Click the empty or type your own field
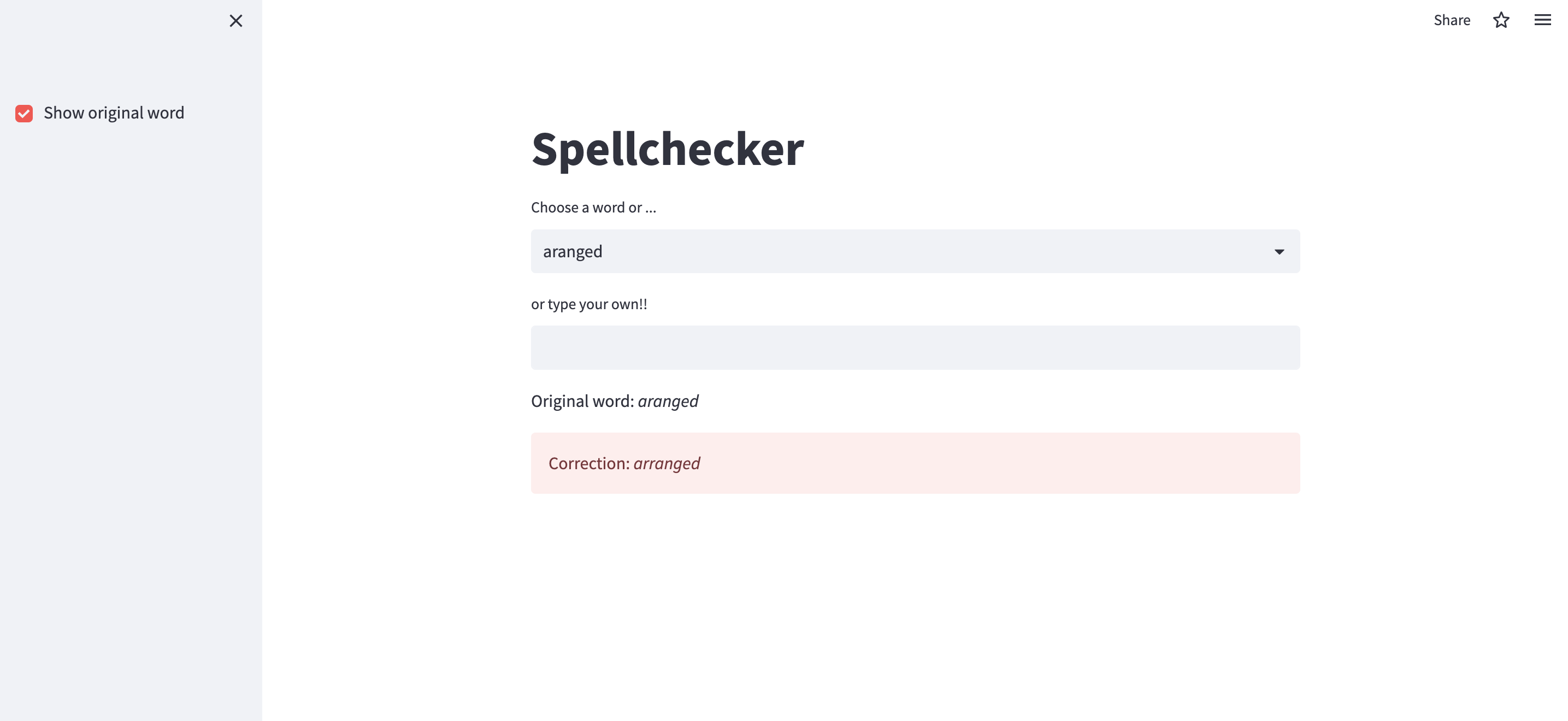Screen dimensions: 1568x721 (x=915, y=347)
